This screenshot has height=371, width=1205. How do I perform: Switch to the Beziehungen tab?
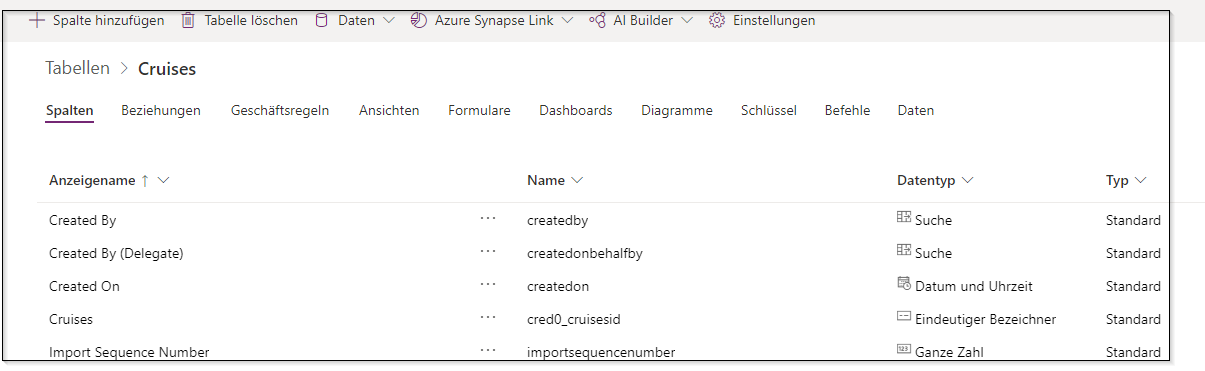[x=161, y=110]
